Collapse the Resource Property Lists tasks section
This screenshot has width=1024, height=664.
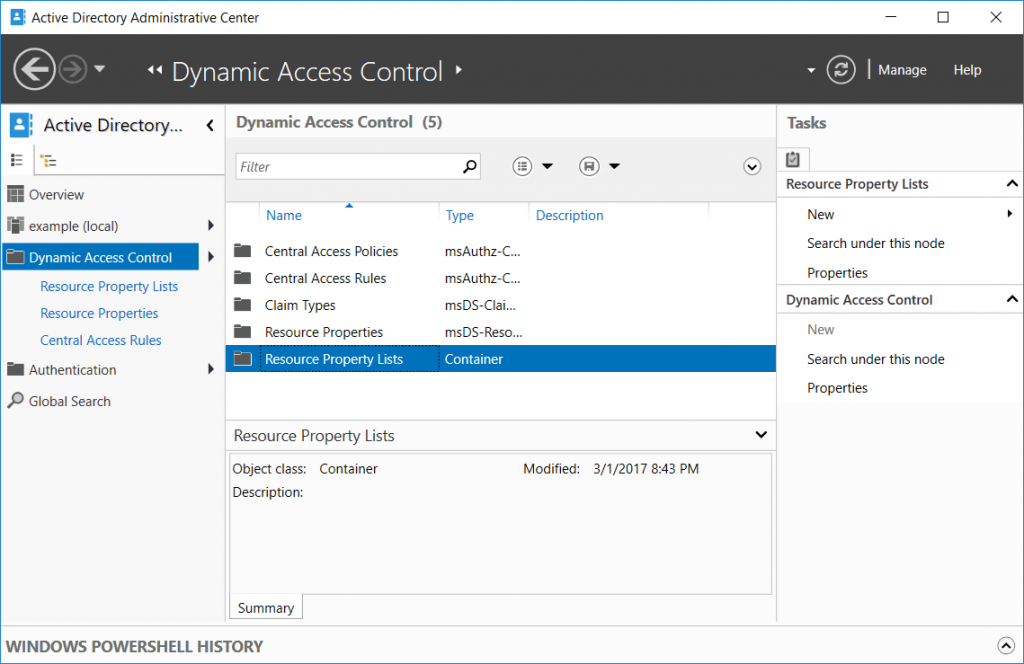tap(1013, 183)
